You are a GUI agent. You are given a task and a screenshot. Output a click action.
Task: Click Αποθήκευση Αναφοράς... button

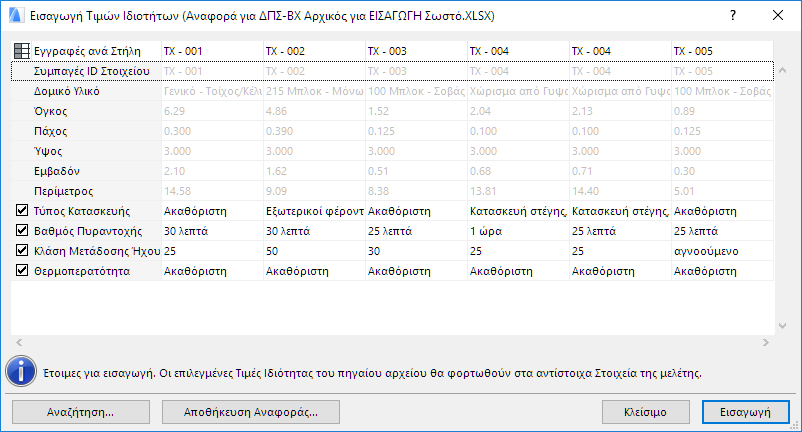click(x=251, y=412)
